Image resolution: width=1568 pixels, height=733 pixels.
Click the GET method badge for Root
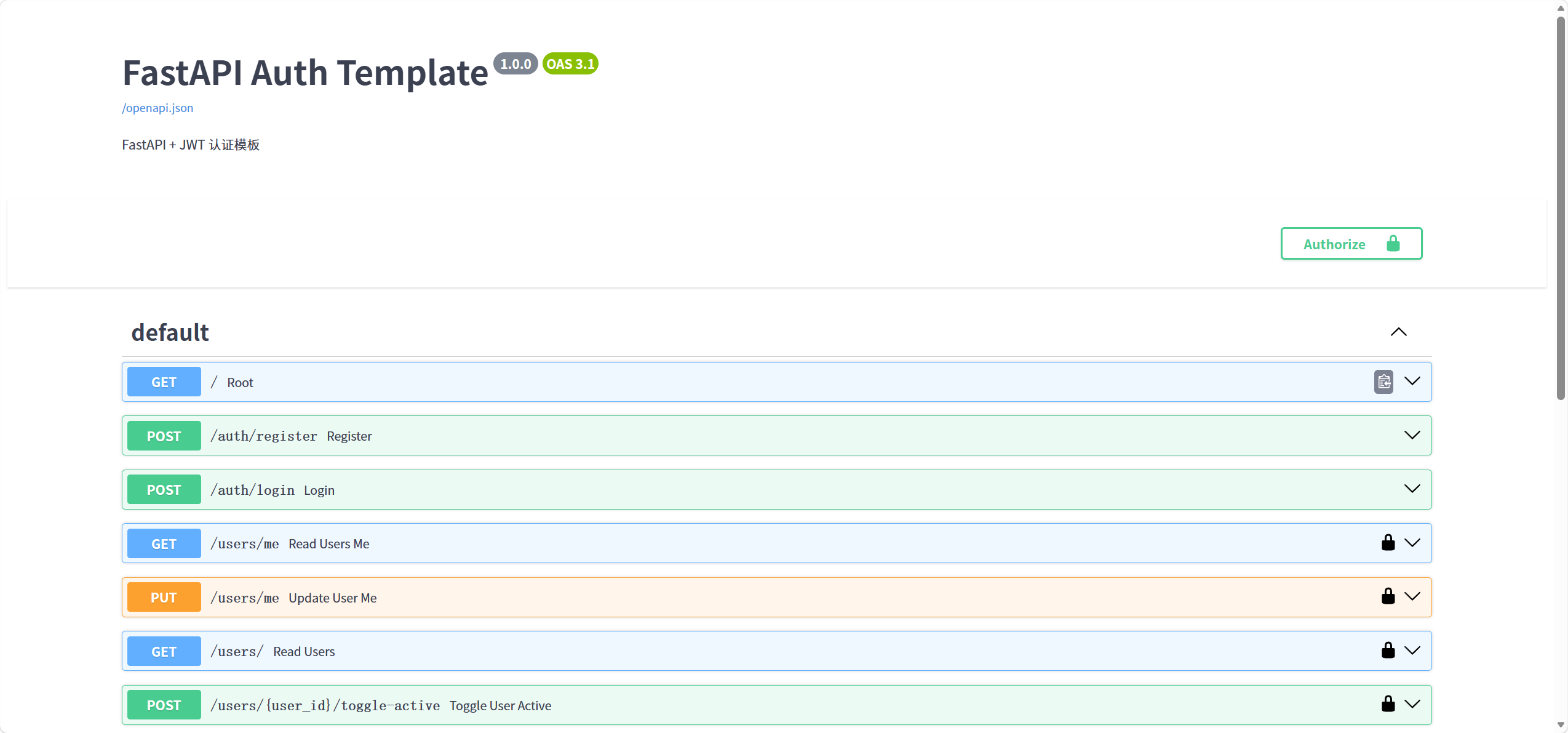click(164, 382)
